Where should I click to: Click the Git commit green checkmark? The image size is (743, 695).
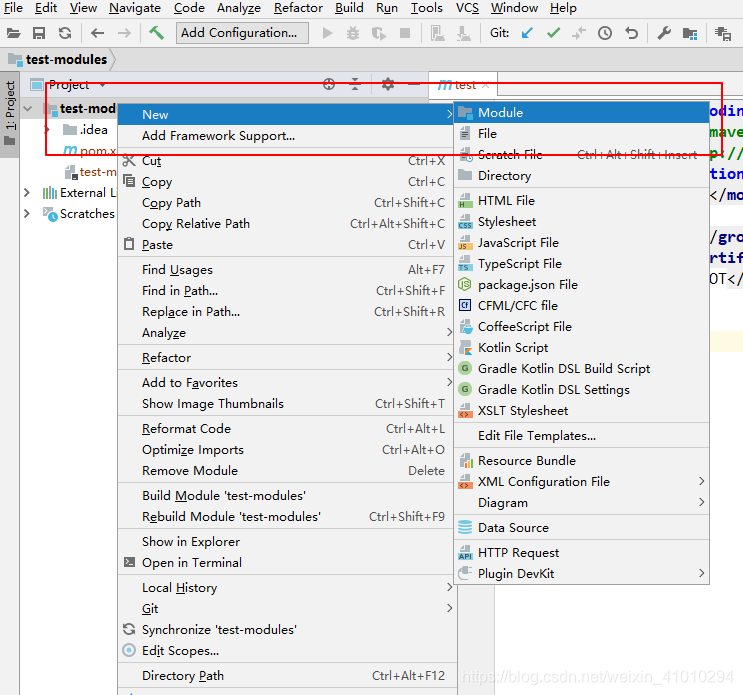point(553,33)
